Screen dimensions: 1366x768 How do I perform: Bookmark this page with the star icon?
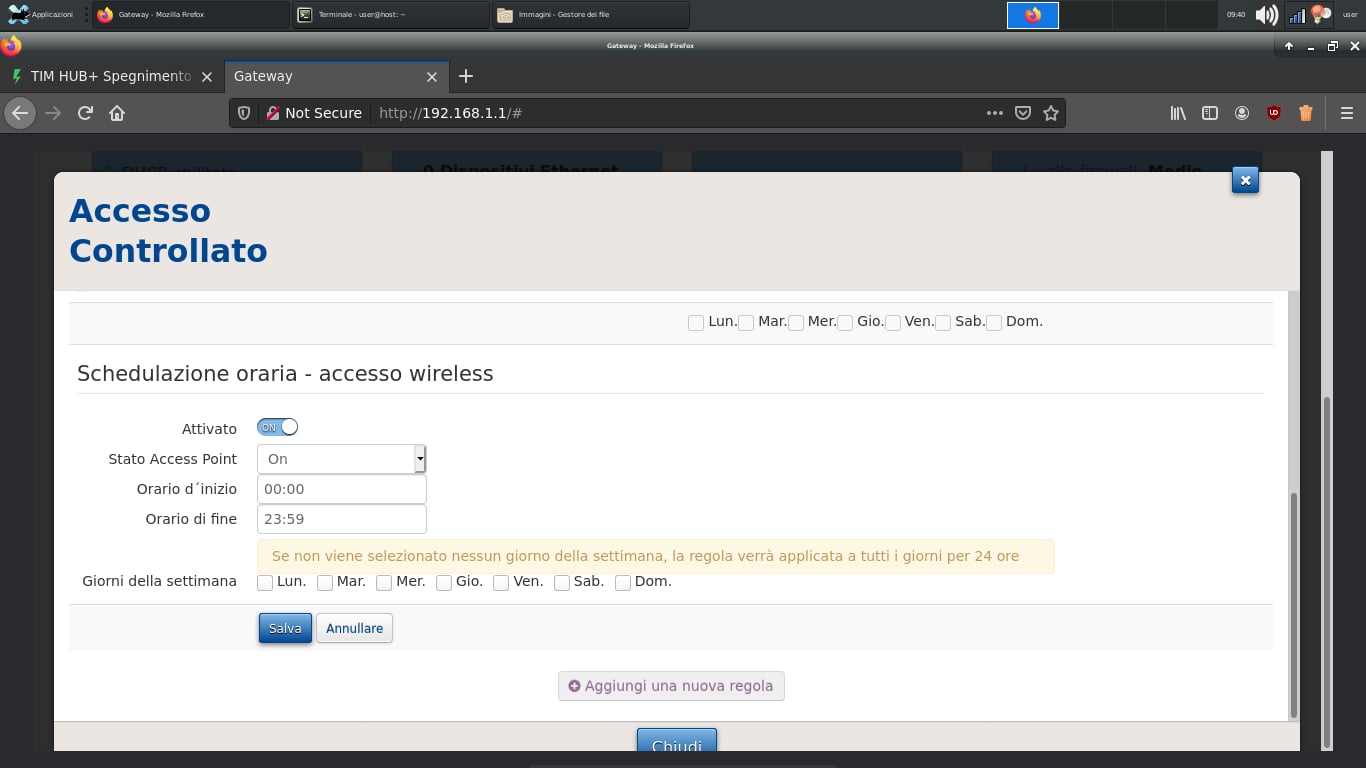click(x=1050, y=113)
